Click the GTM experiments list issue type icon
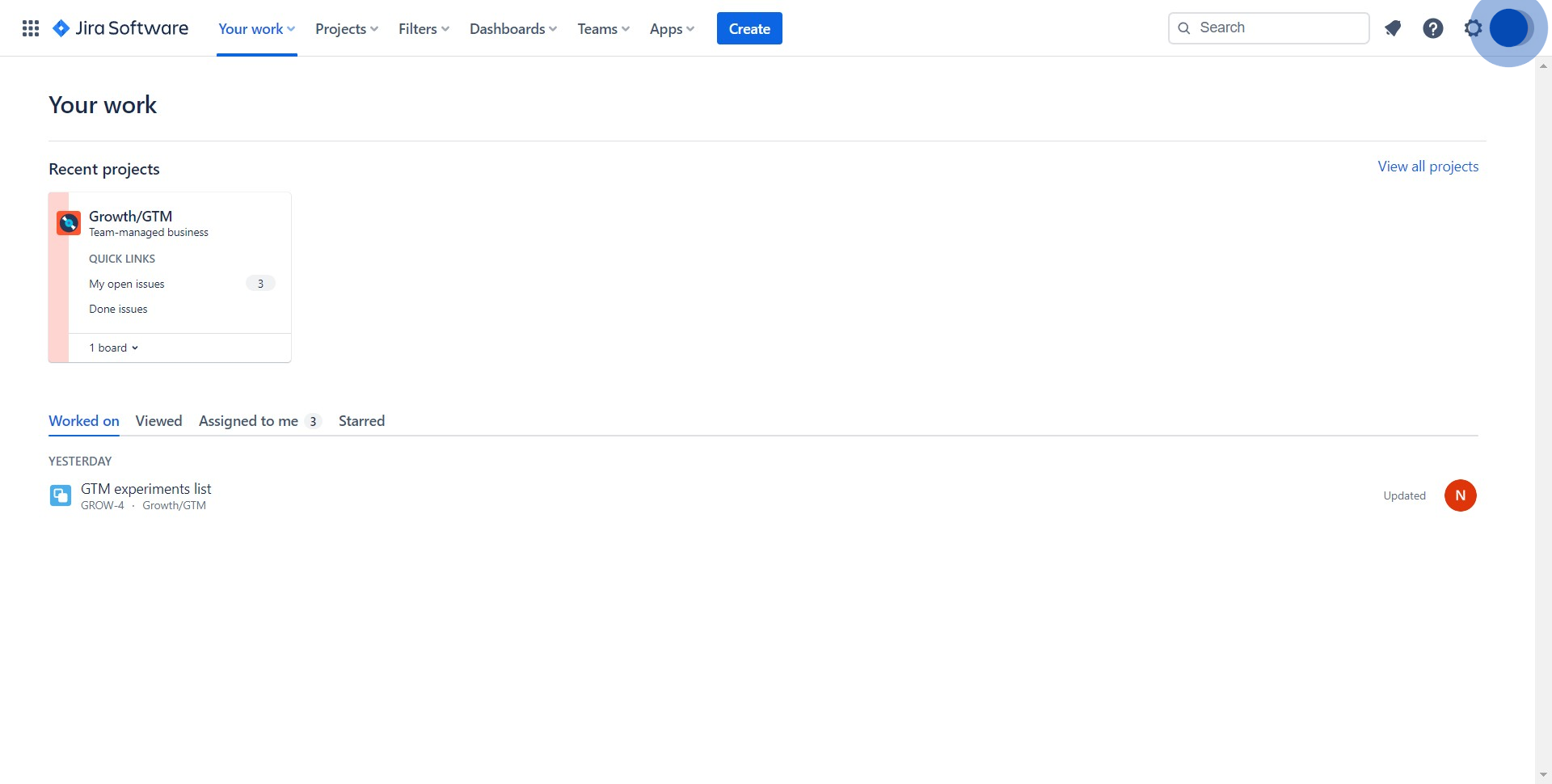The width and height of the screenshot is (1552, 784). coord(61,495)
